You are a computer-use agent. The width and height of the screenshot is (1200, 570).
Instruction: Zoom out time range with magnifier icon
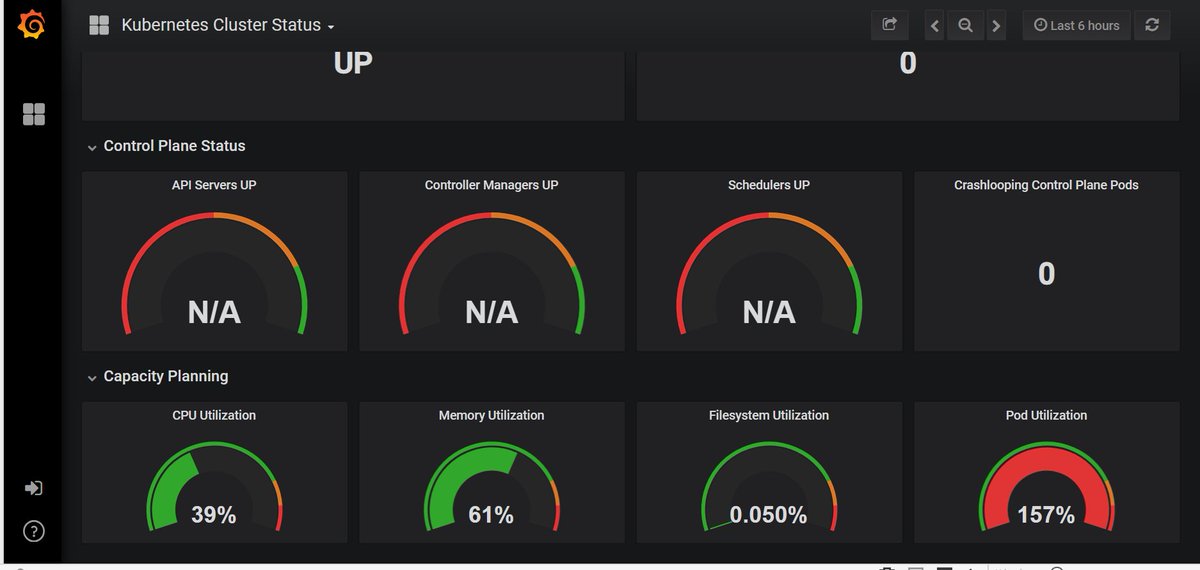965,26
